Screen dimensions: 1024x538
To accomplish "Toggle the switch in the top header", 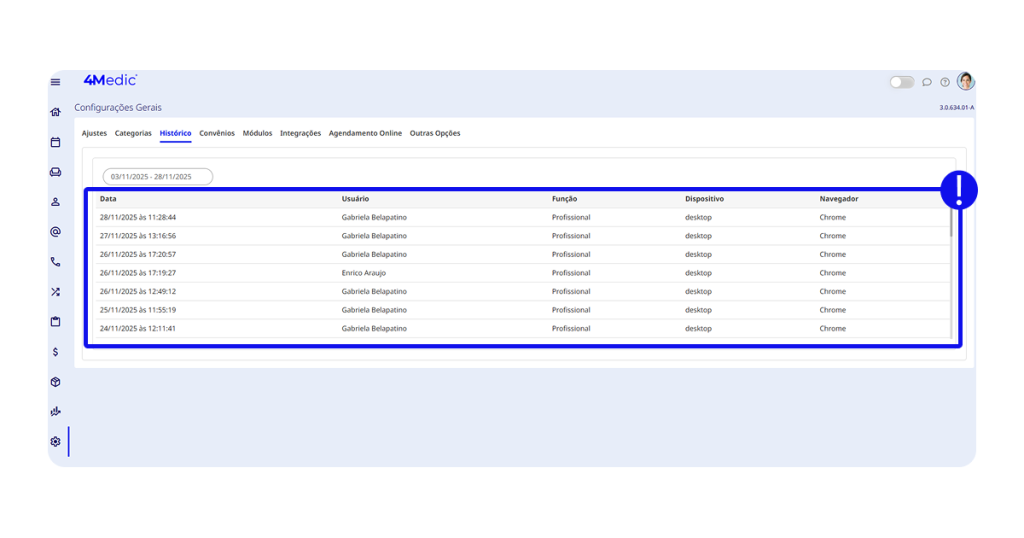I will (x=901, y=82).
